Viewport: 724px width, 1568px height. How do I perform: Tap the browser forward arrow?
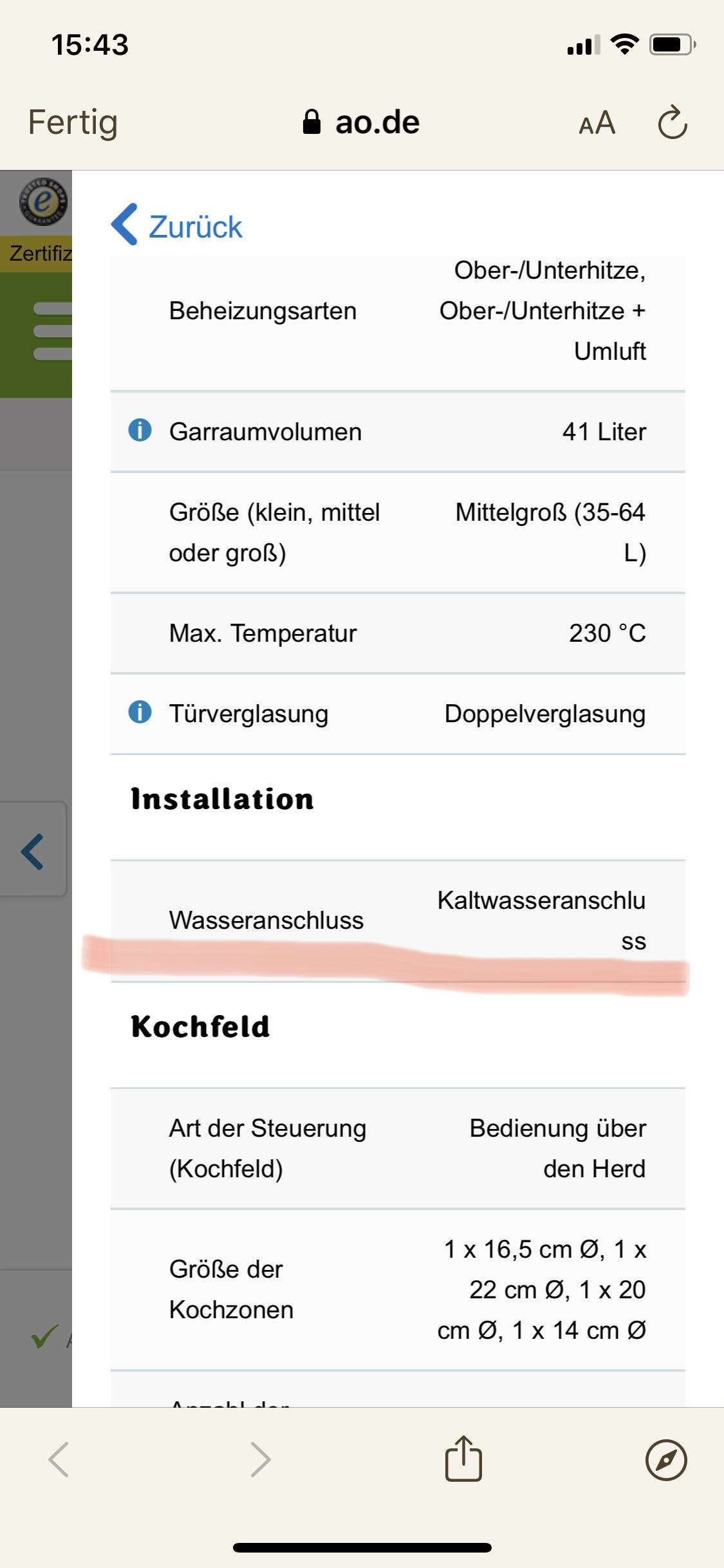(x=261, y=1459)
